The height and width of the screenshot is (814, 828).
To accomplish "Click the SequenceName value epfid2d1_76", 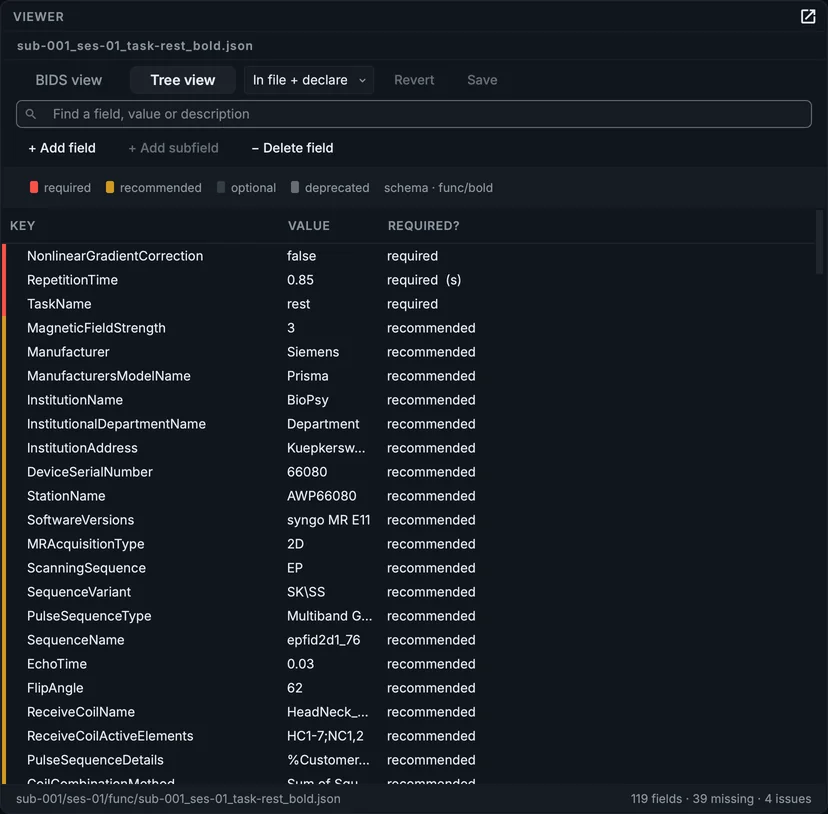I will (323, 640).
